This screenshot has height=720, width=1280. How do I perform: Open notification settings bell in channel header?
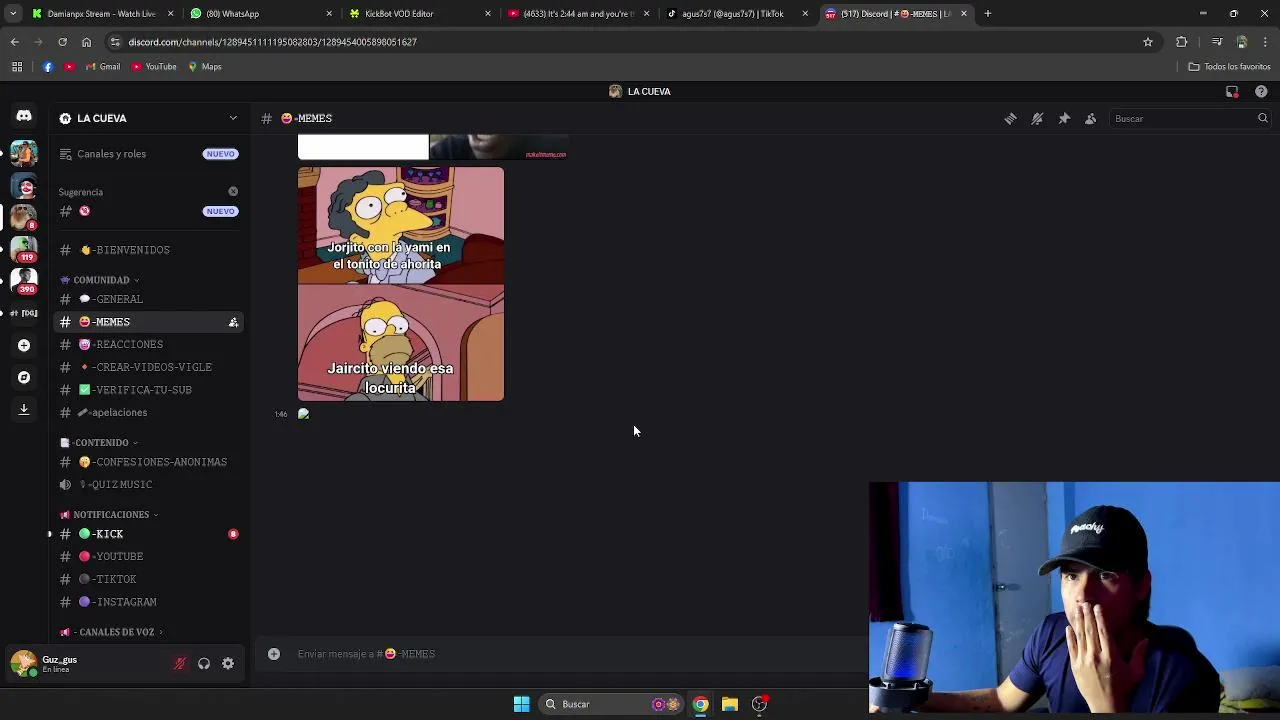[1037, 118]
